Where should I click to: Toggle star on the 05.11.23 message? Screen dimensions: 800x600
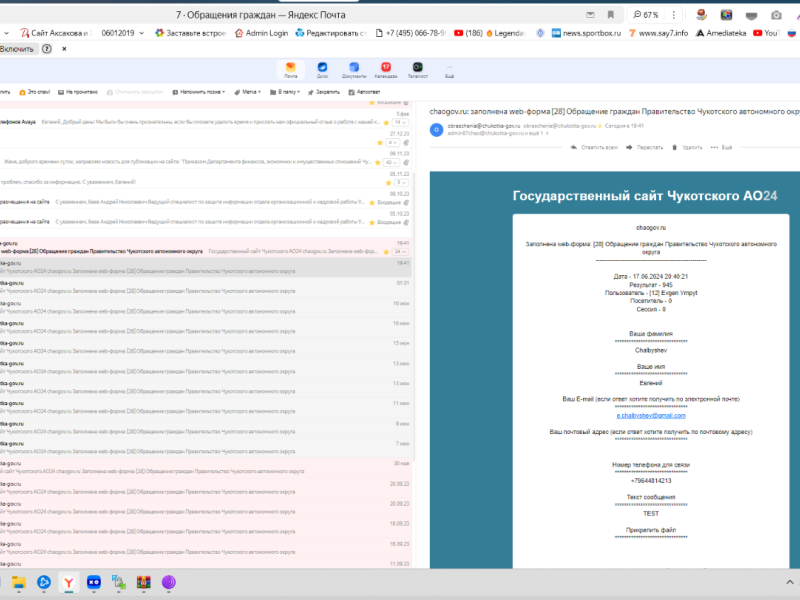pyautogui.click(x=379, y=182)
